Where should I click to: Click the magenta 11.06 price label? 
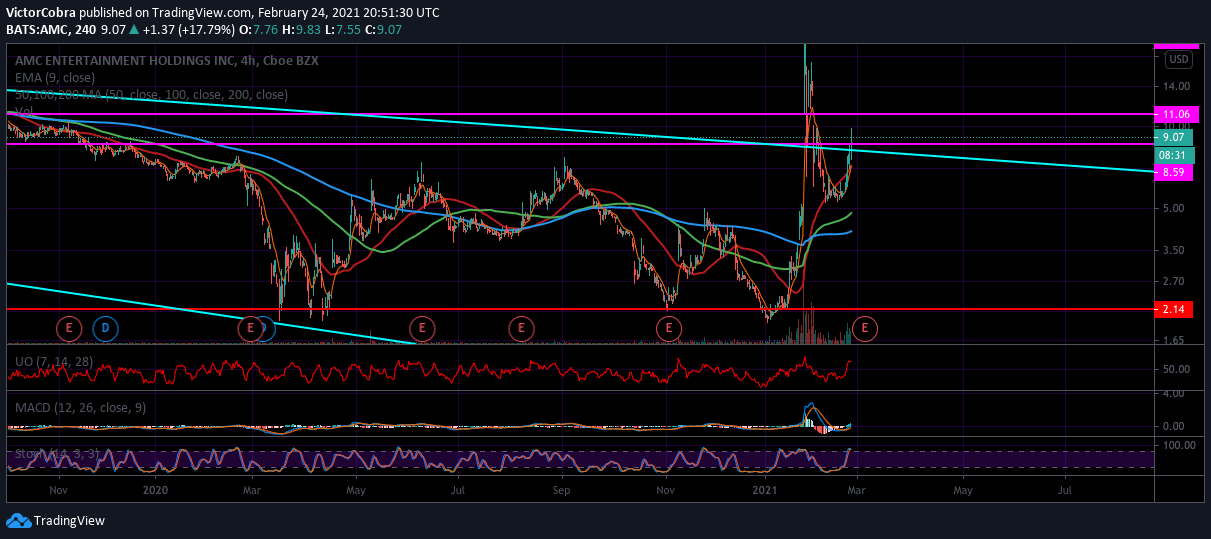point(1176,116)
